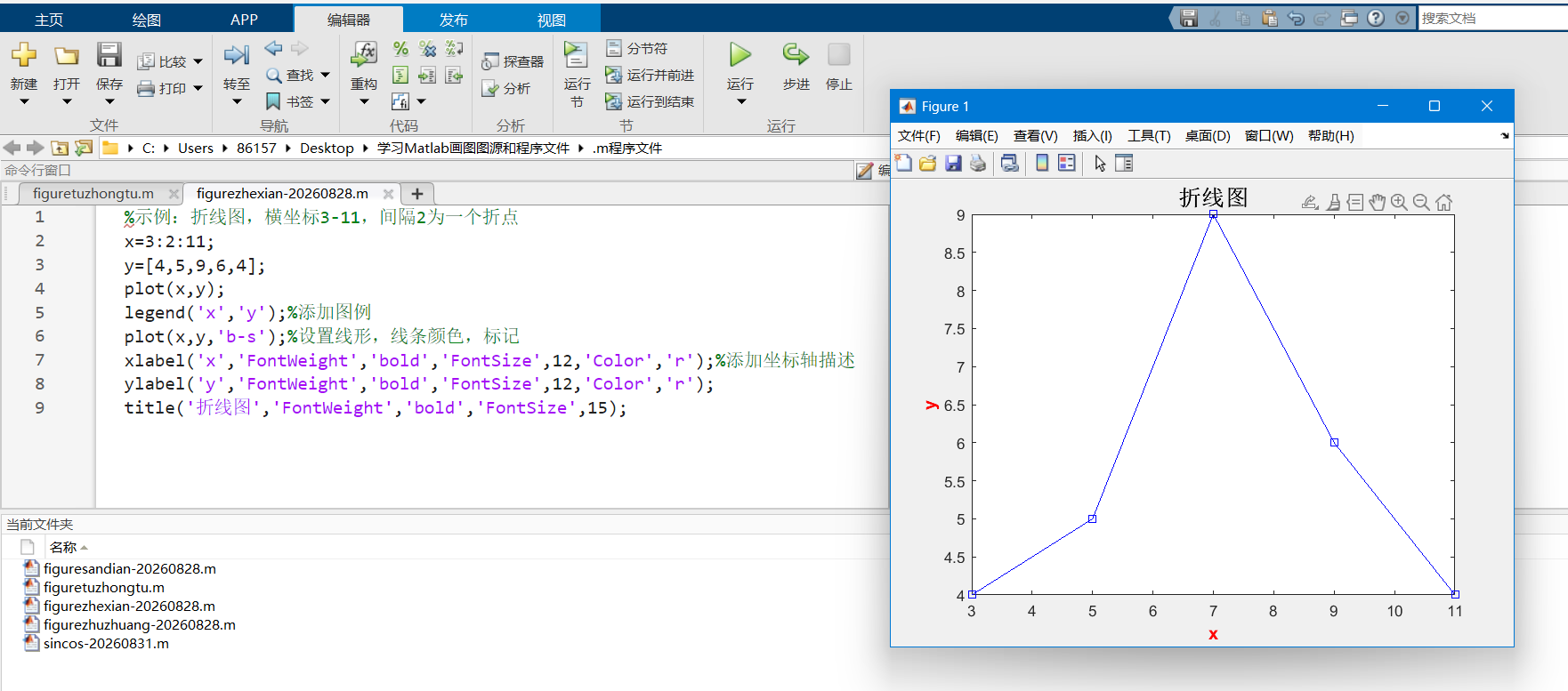Click the restore view home icon on axes
The width and height of the screenshot is (1568, 691).
(x=1443, y=203)
